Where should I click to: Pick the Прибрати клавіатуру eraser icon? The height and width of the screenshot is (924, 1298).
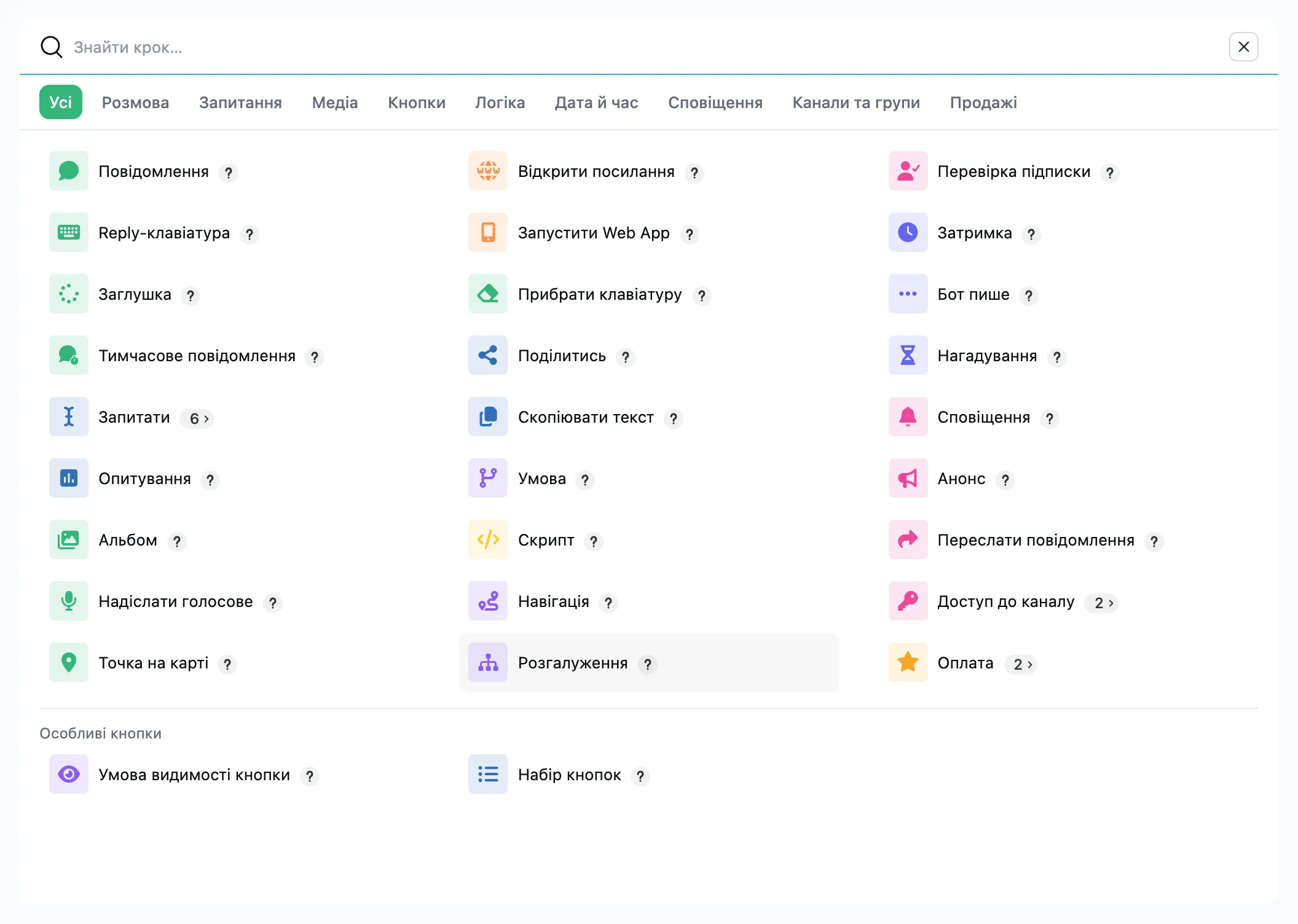coord(488,294)
